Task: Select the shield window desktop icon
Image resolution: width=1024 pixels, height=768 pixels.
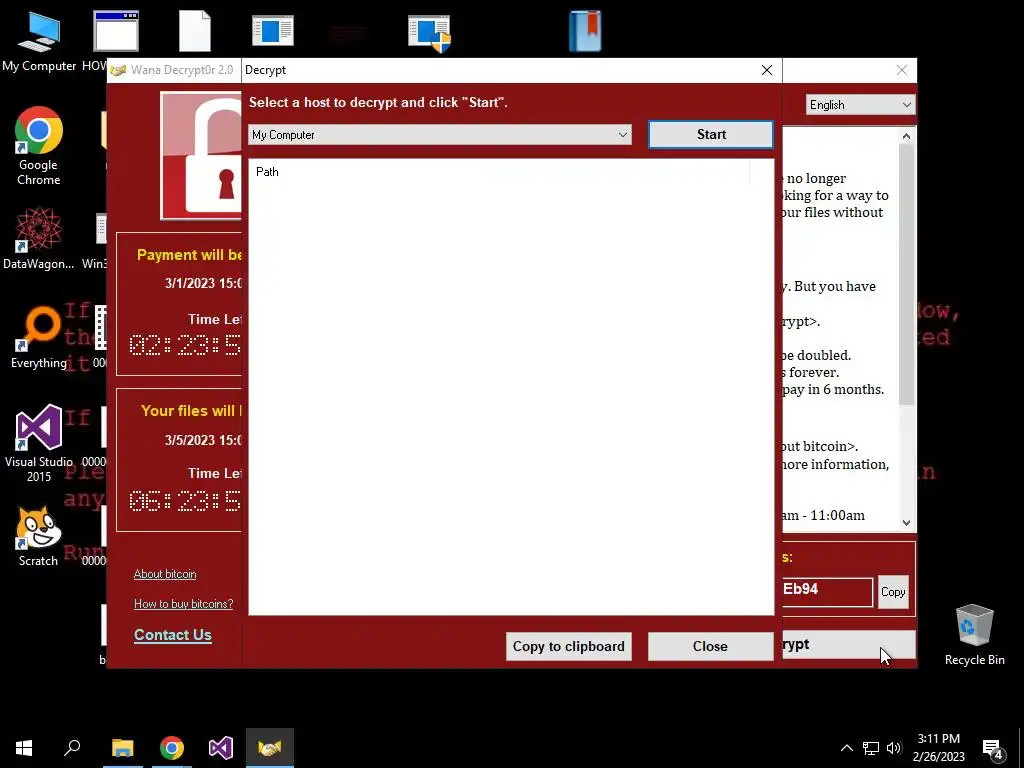Action: point(428,34)
